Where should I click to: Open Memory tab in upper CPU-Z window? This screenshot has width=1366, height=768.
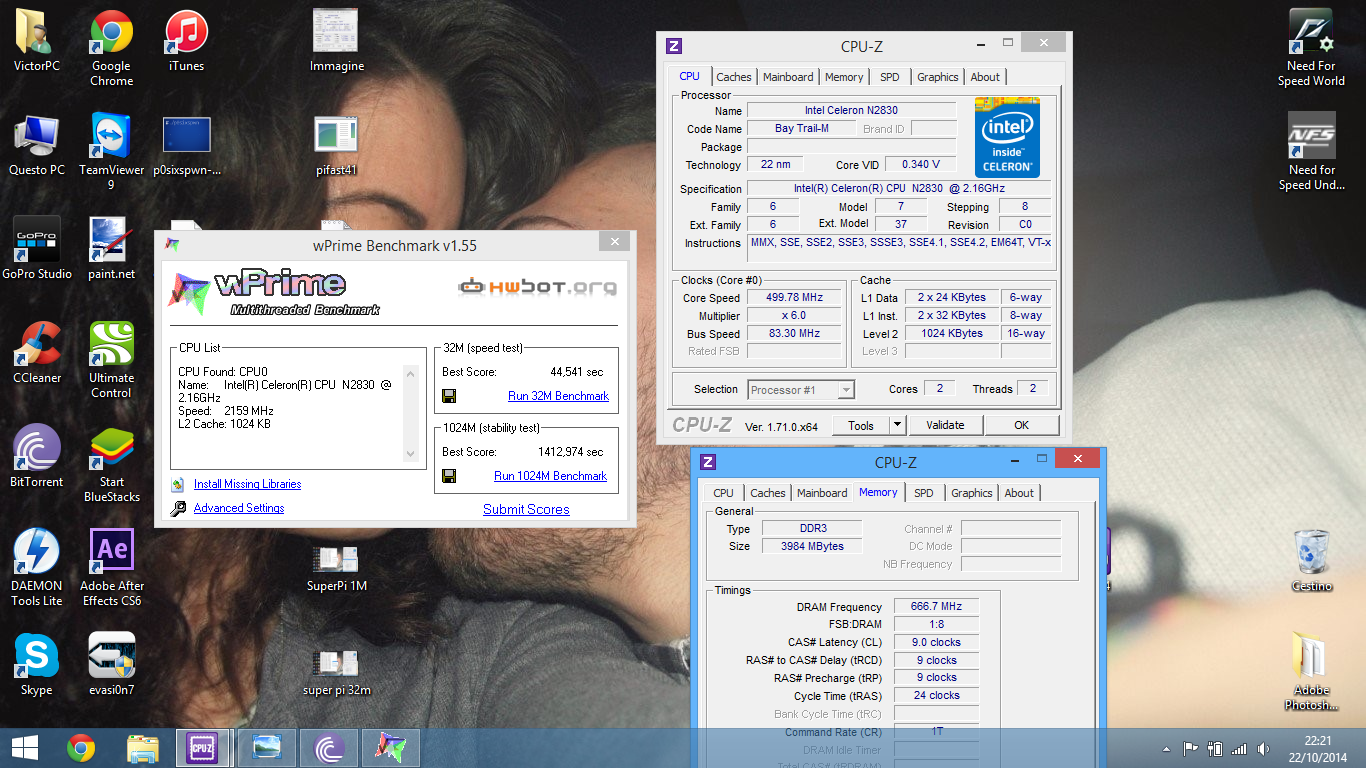pos(844,77)
